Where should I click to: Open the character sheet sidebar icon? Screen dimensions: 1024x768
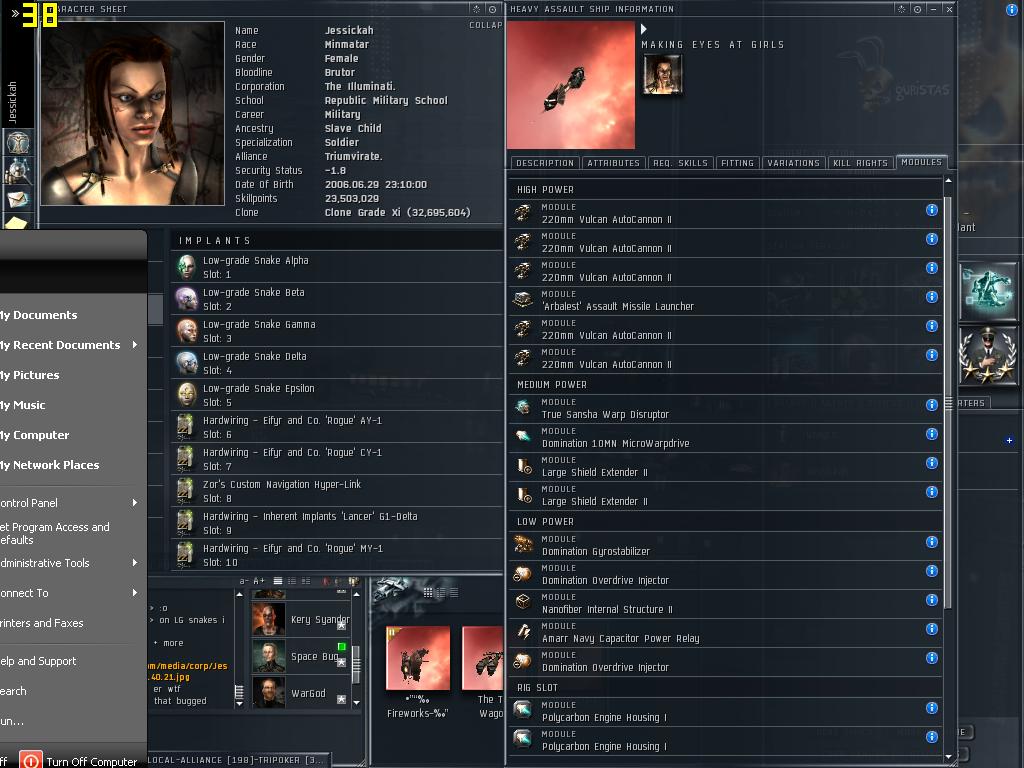click(x=18, y=143)
